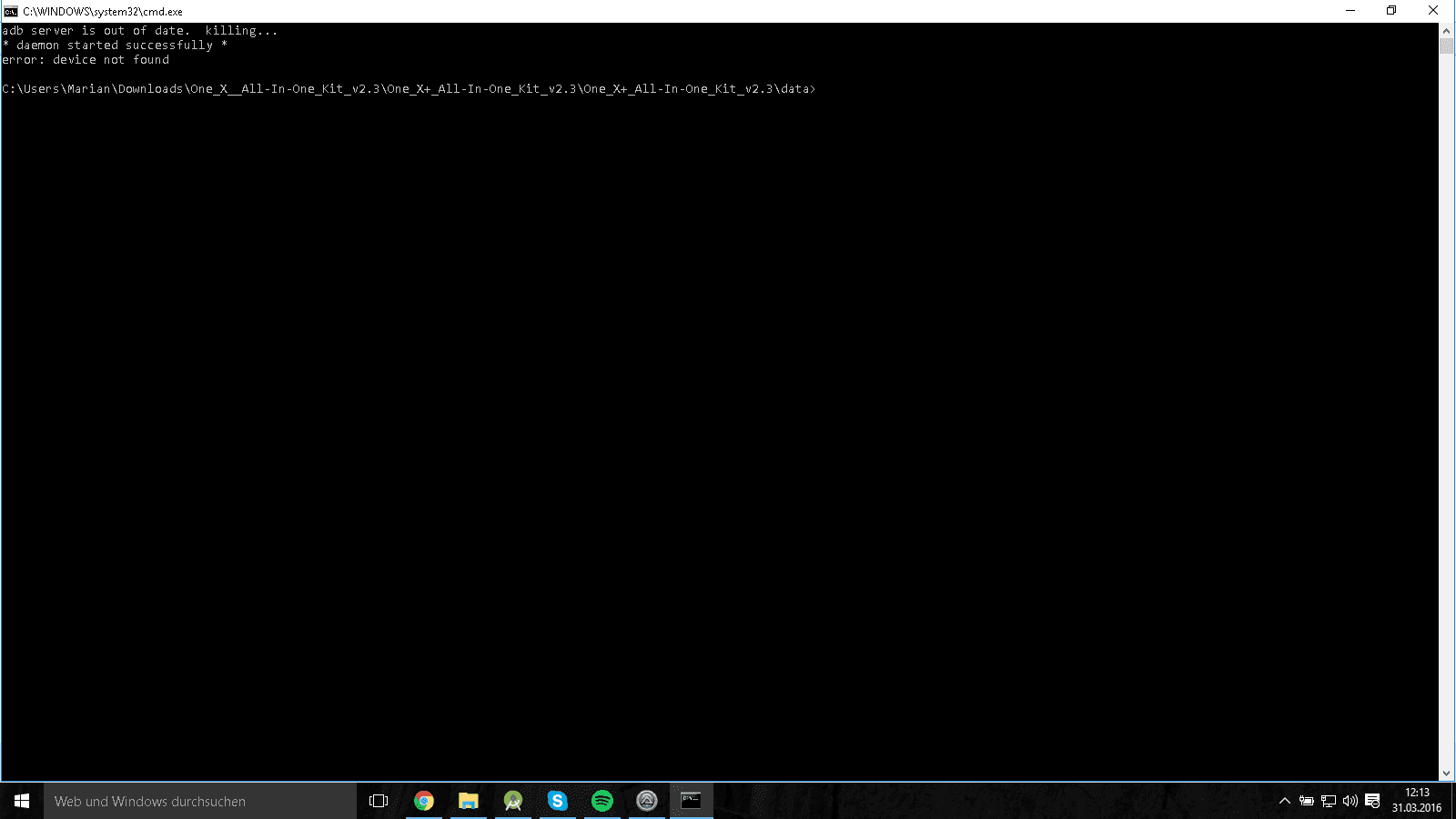The height and width of the screenshot is (819, 1456).
Task: Open the network tray icon
Action: pyautogui.click(x=1329, y=801)
